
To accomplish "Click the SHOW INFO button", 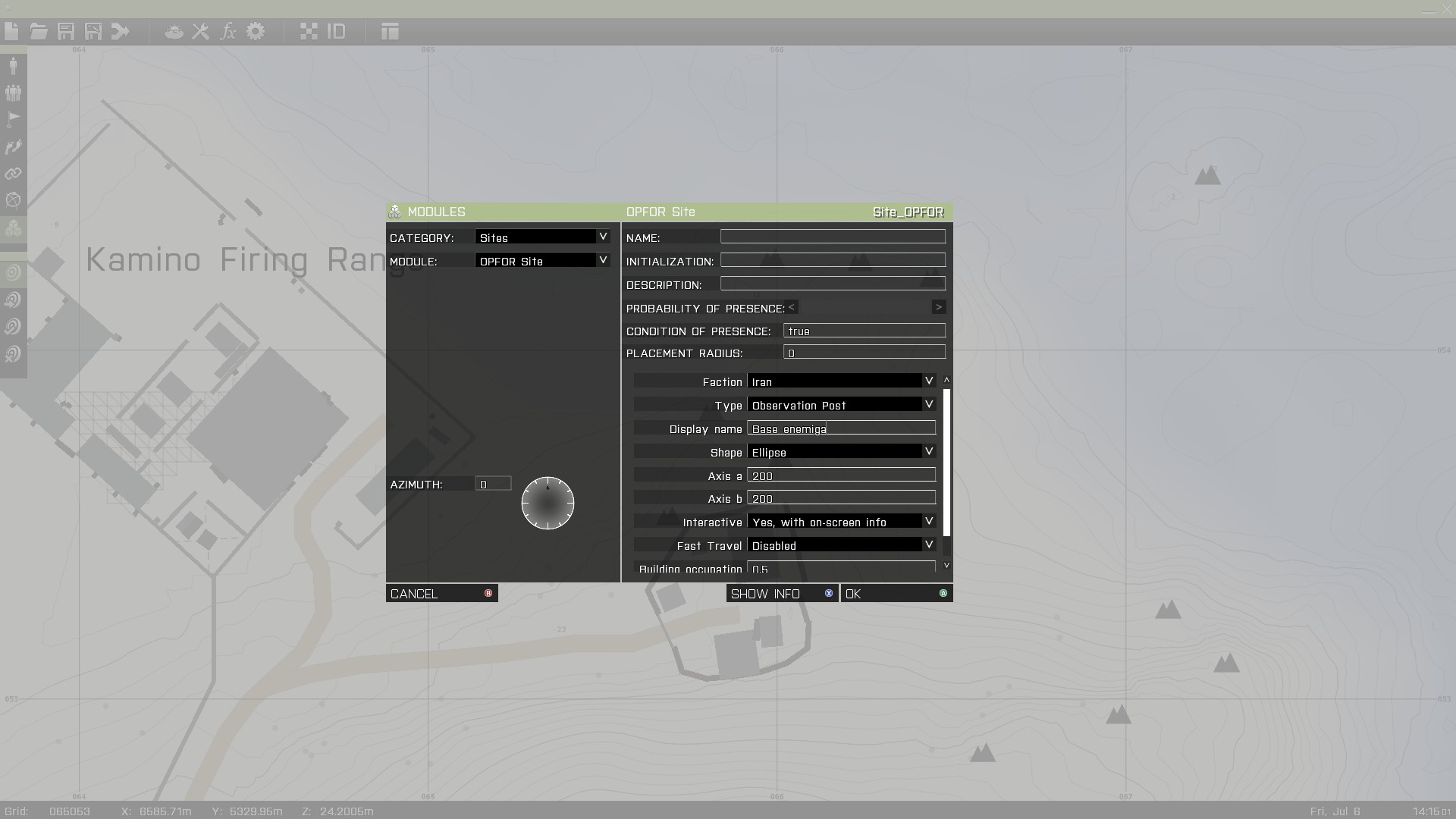I will click(782, 593).
